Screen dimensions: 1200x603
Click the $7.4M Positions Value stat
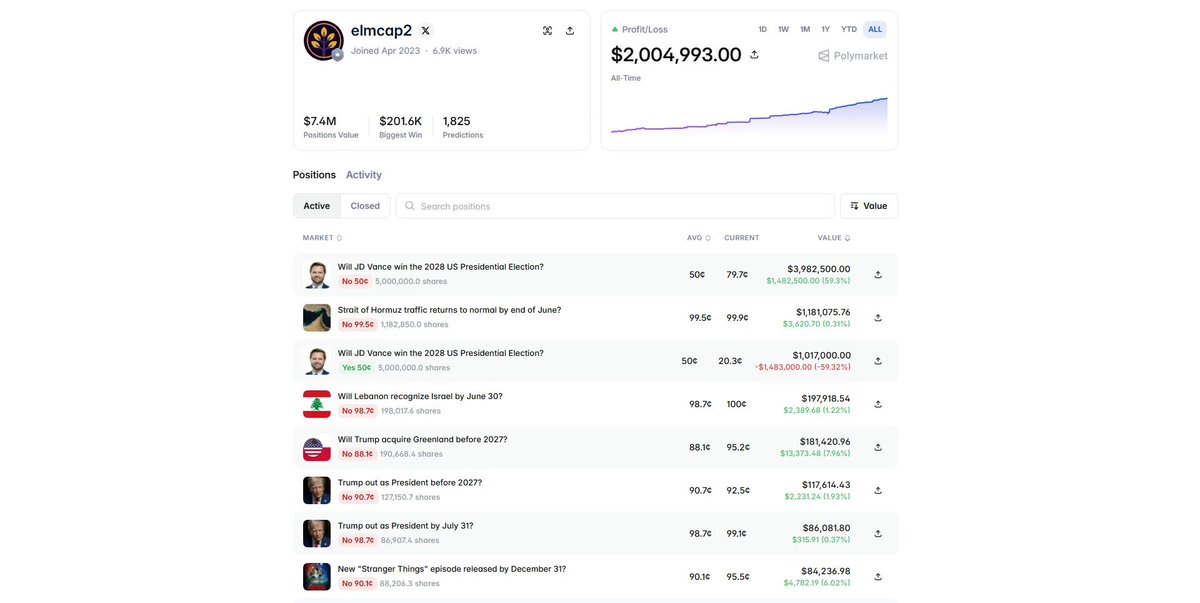click(x=331, y=127)
